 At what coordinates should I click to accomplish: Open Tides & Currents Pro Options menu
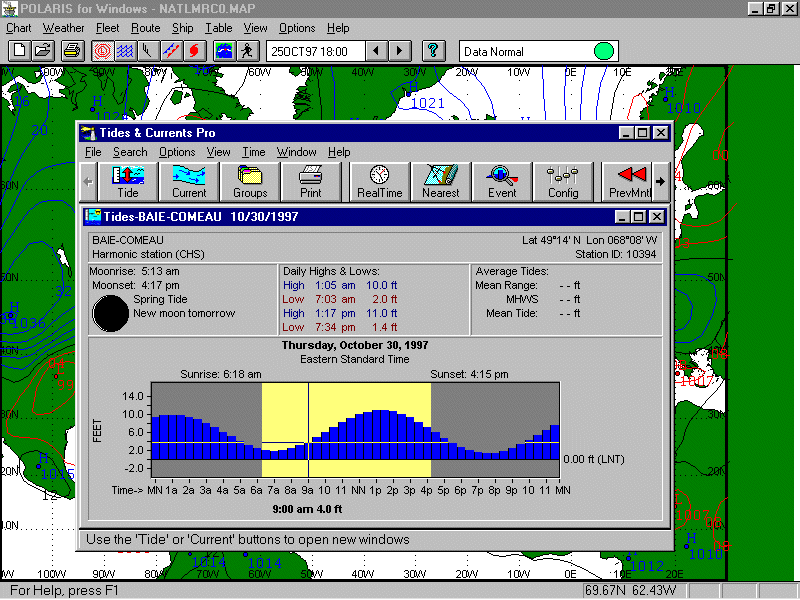177,152
